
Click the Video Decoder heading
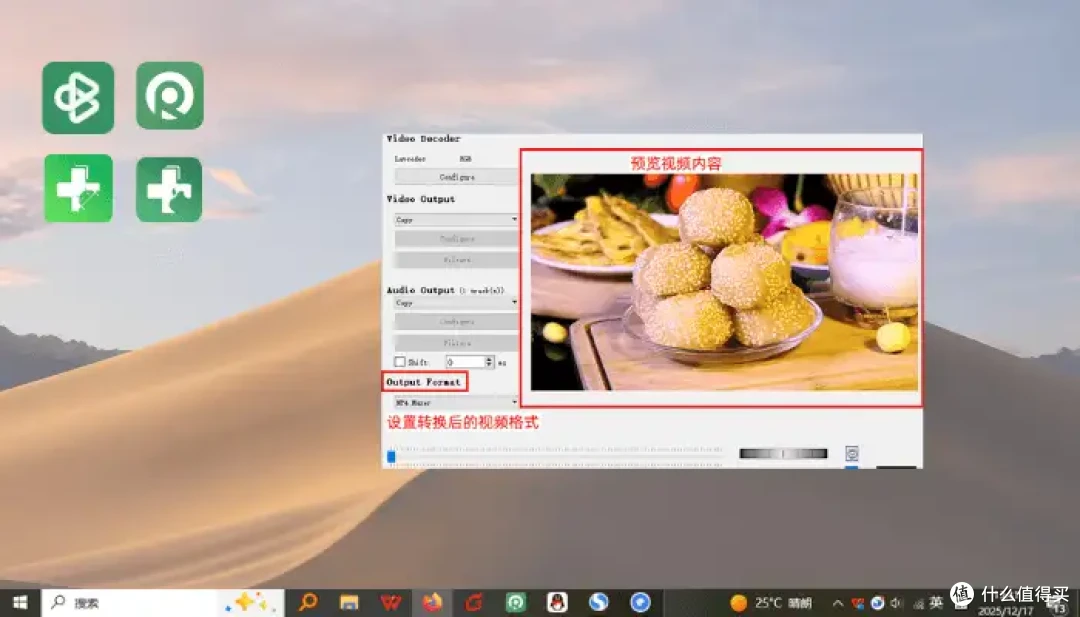[x=423, y=138]
